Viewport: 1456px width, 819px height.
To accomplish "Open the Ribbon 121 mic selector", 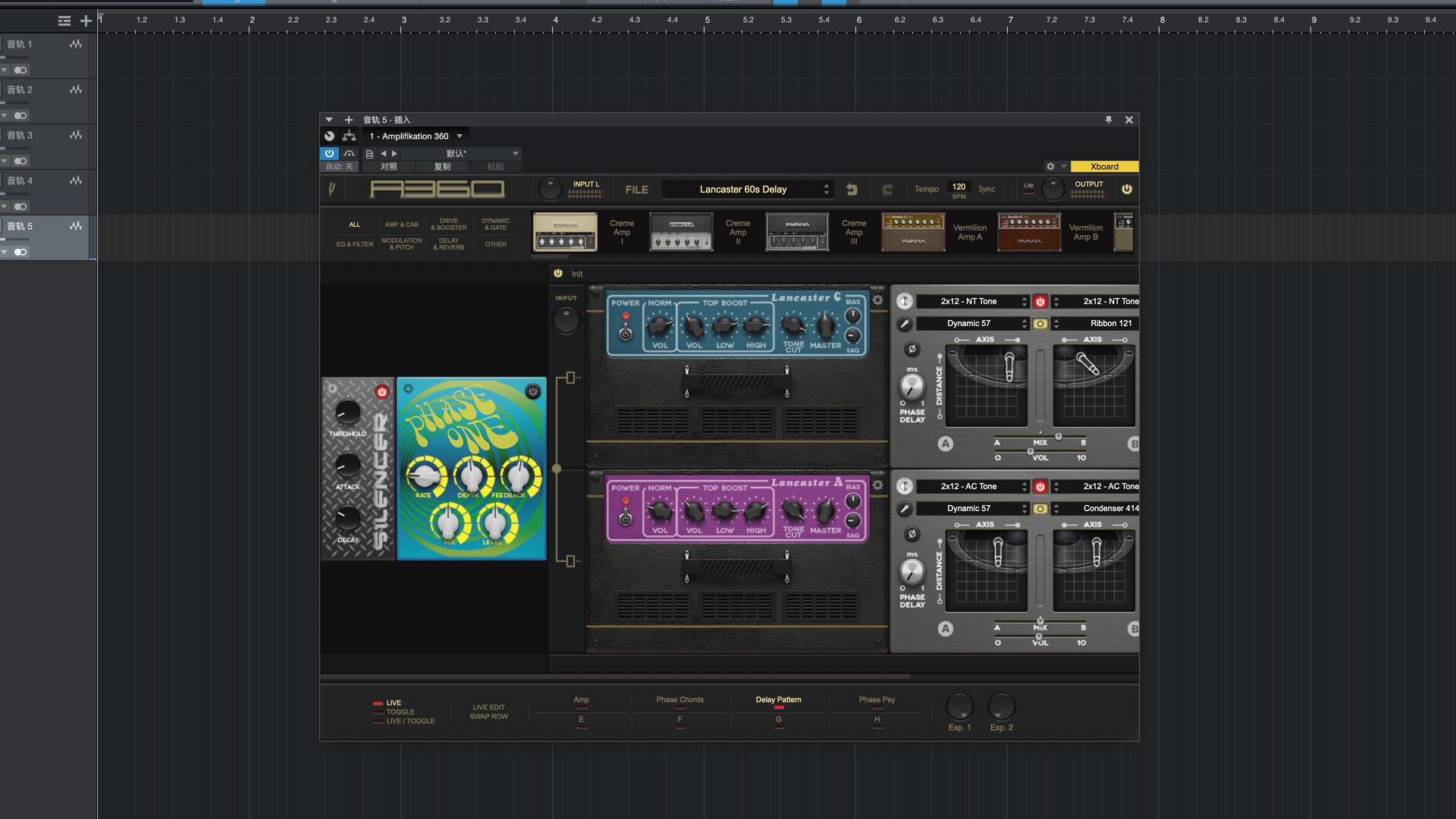I will (1095, 324).
